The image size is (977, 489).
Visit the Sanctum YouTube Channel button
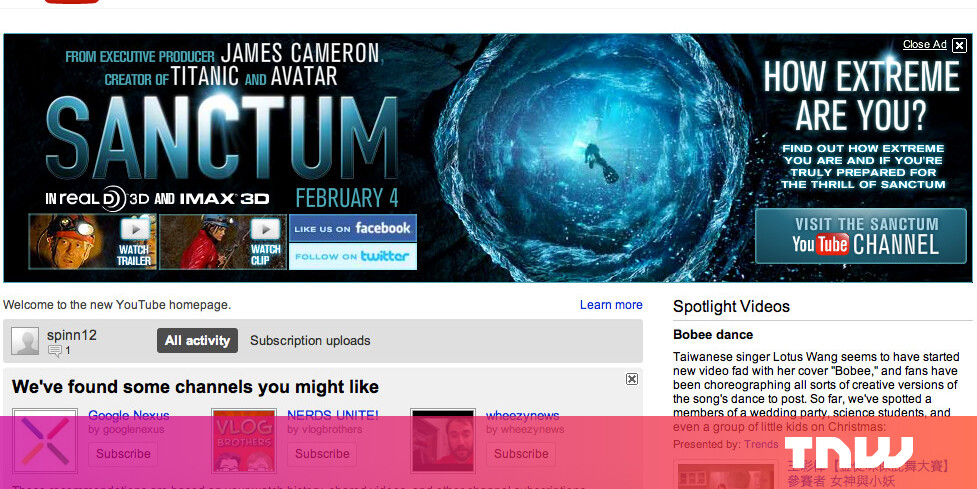(x=860, y=236)
